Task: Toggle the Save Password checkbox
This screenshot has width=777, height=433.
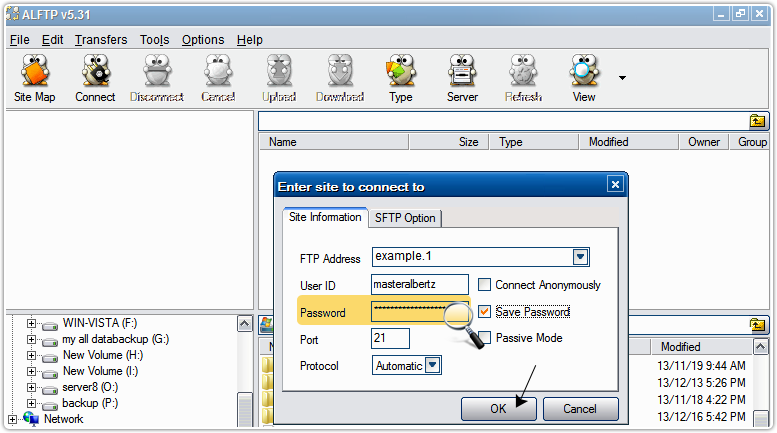Action: (x=484, y=311)
